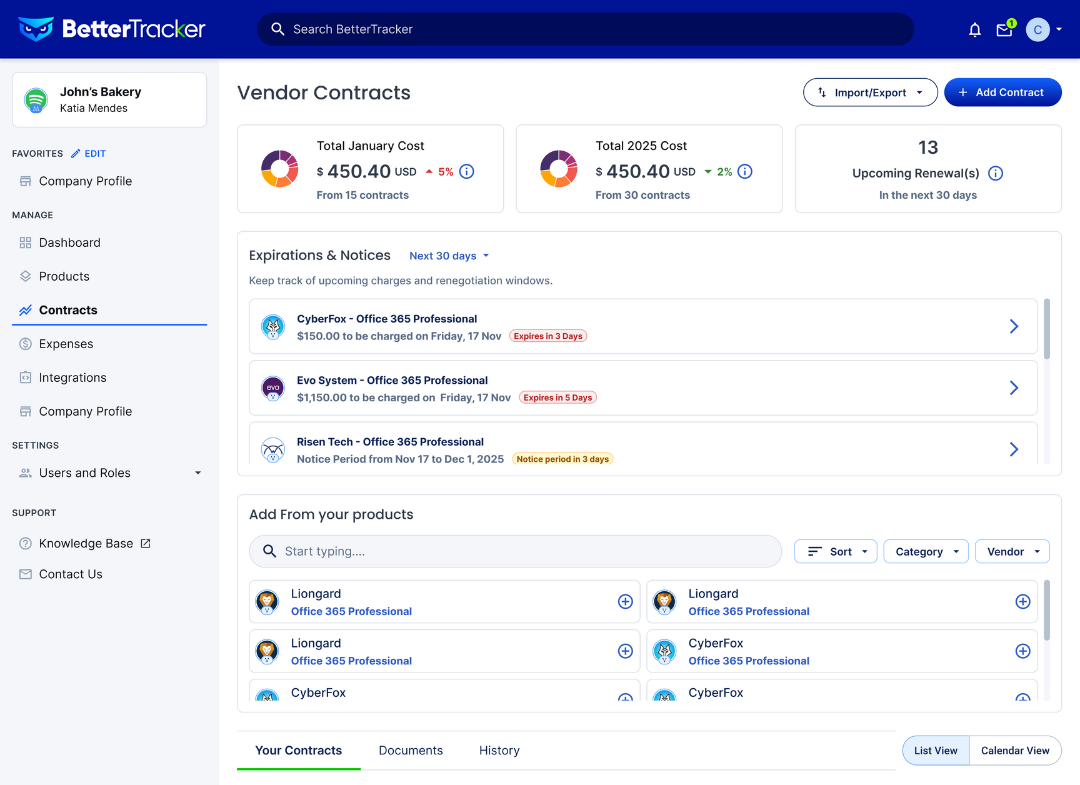Switch to List View
Image resolution: width=1080 pixels, height=785 pixels.
point(935,751)
